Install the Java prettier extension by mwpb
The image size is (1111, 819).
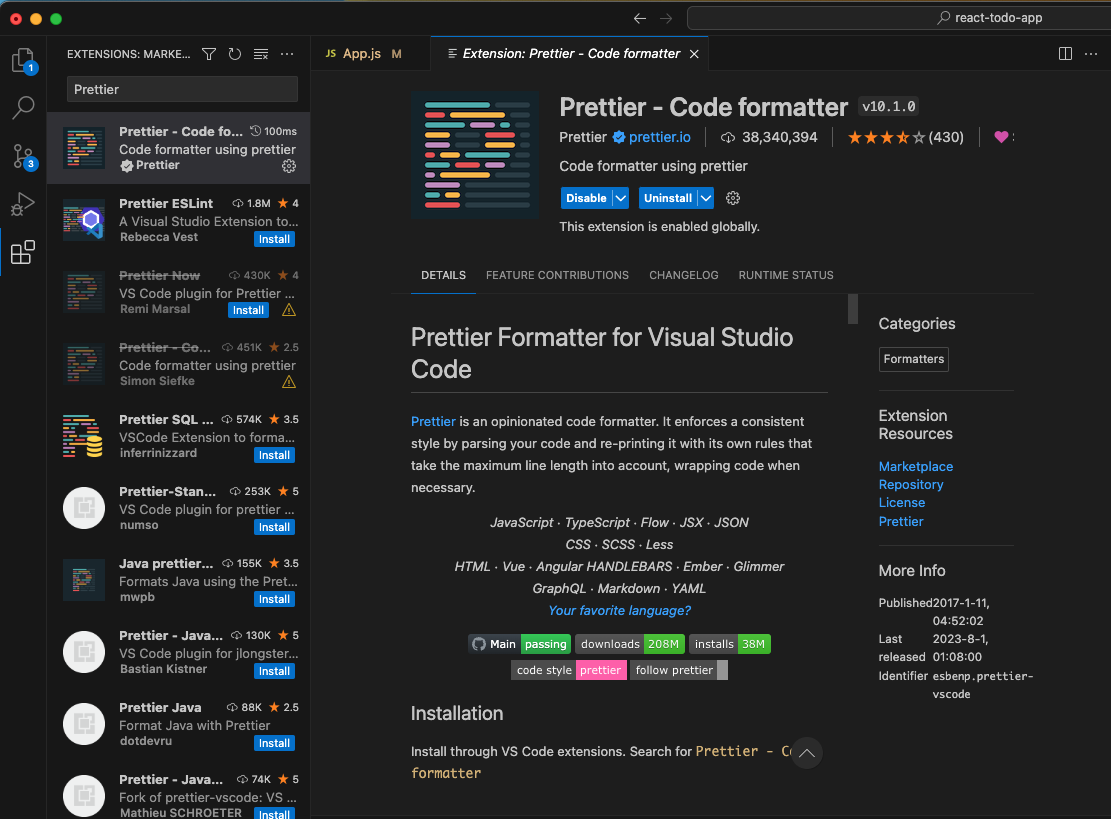(274, 599)
